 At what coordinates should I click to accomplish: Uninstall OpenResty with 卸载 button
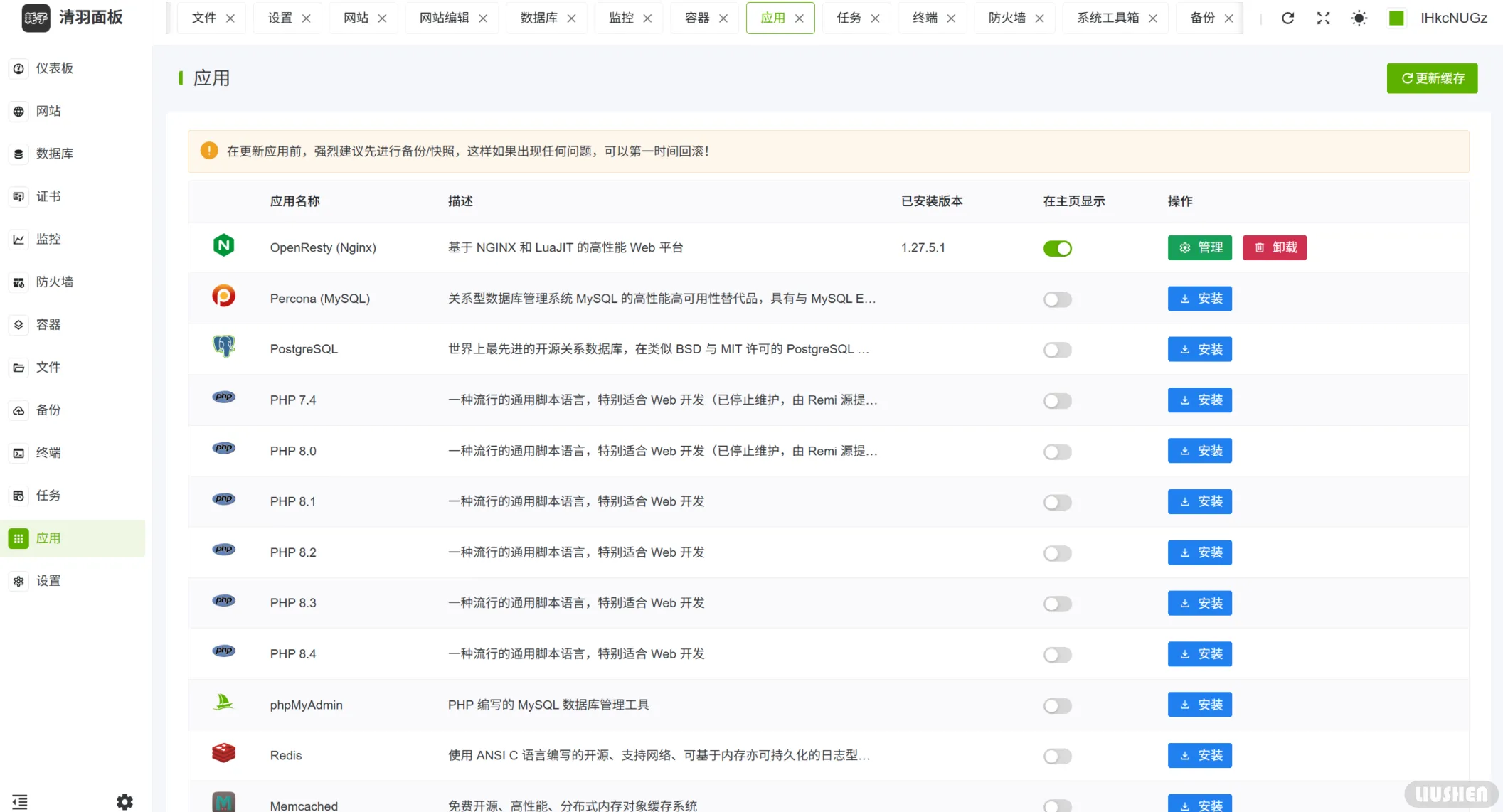(1274, 247)
